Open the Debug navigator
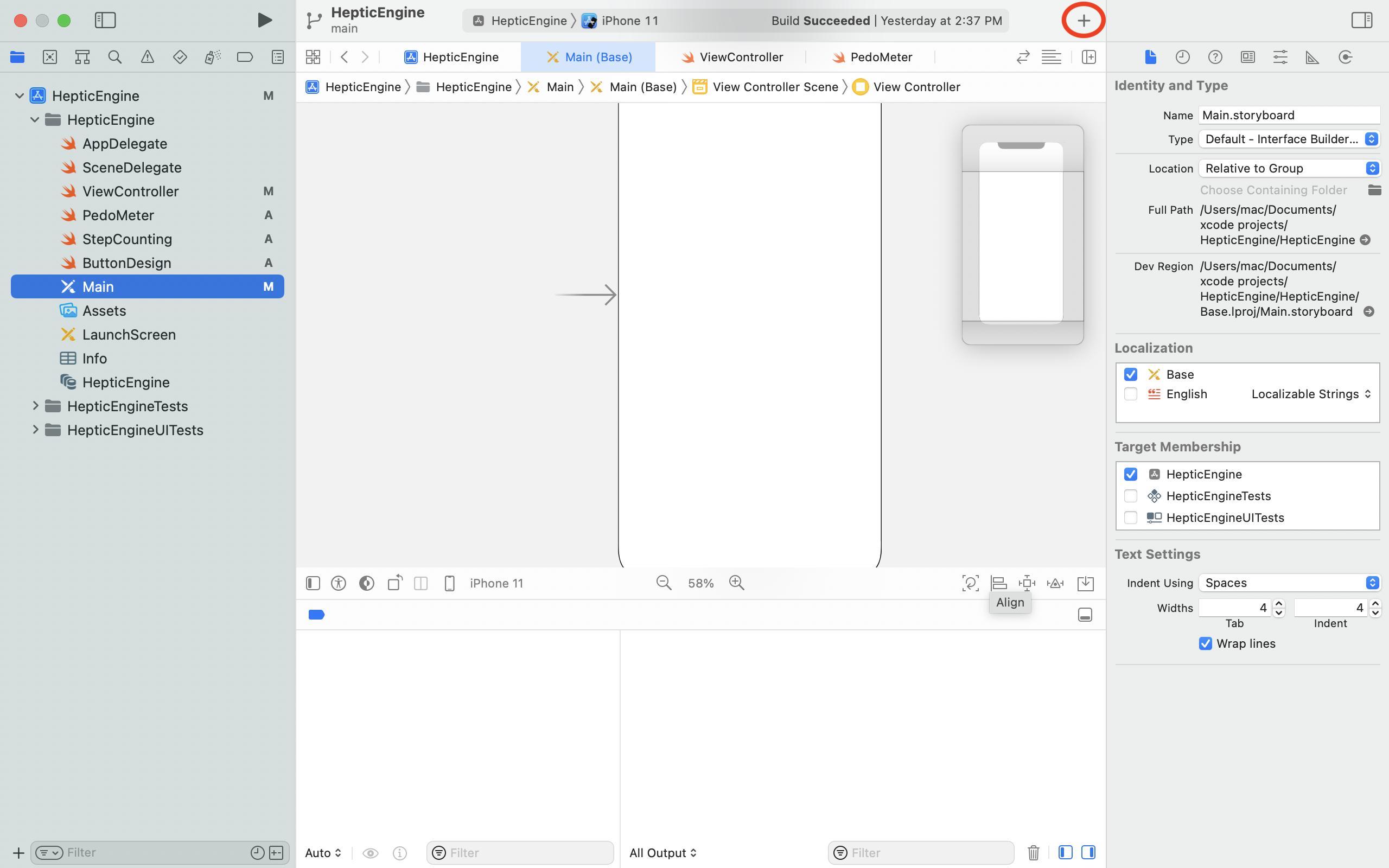 pos(212,57)
